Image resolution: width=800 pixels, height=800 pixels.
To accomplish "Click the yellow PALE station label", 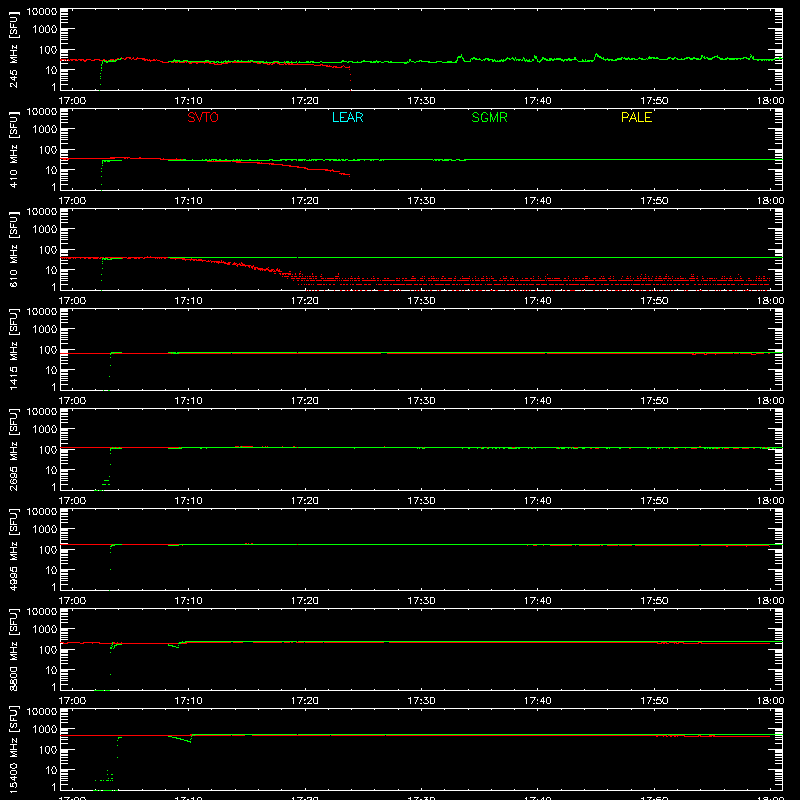I will pyautogui.click(x=636, y=117).
